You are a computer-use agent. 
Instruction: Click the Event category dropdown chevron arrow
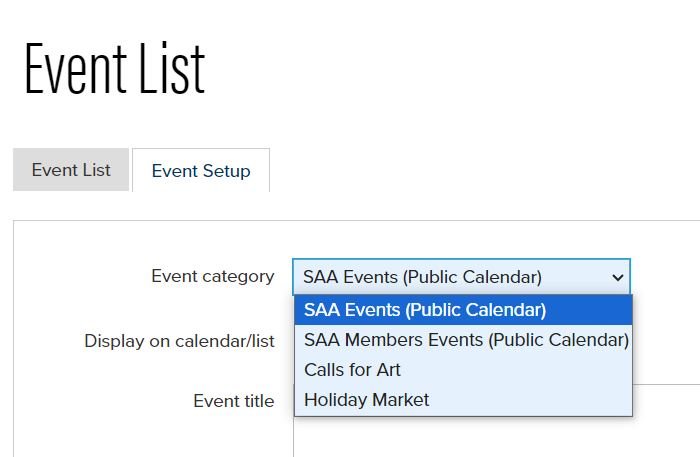pyautogui.click(x=618, y=278)
